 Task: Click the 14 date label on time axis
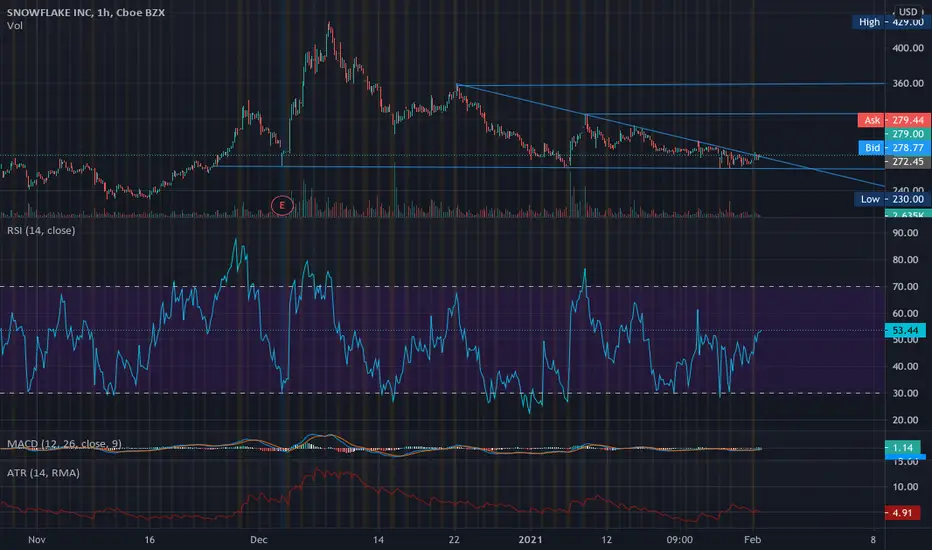point(379,540)
